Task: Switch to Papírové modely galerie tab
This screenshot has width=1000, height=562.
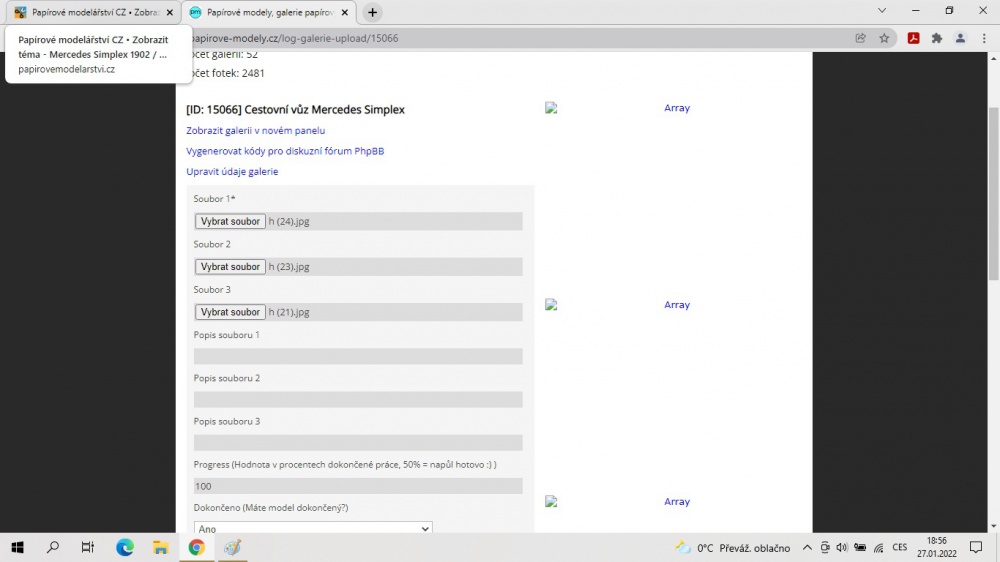Action: (269, 12)
